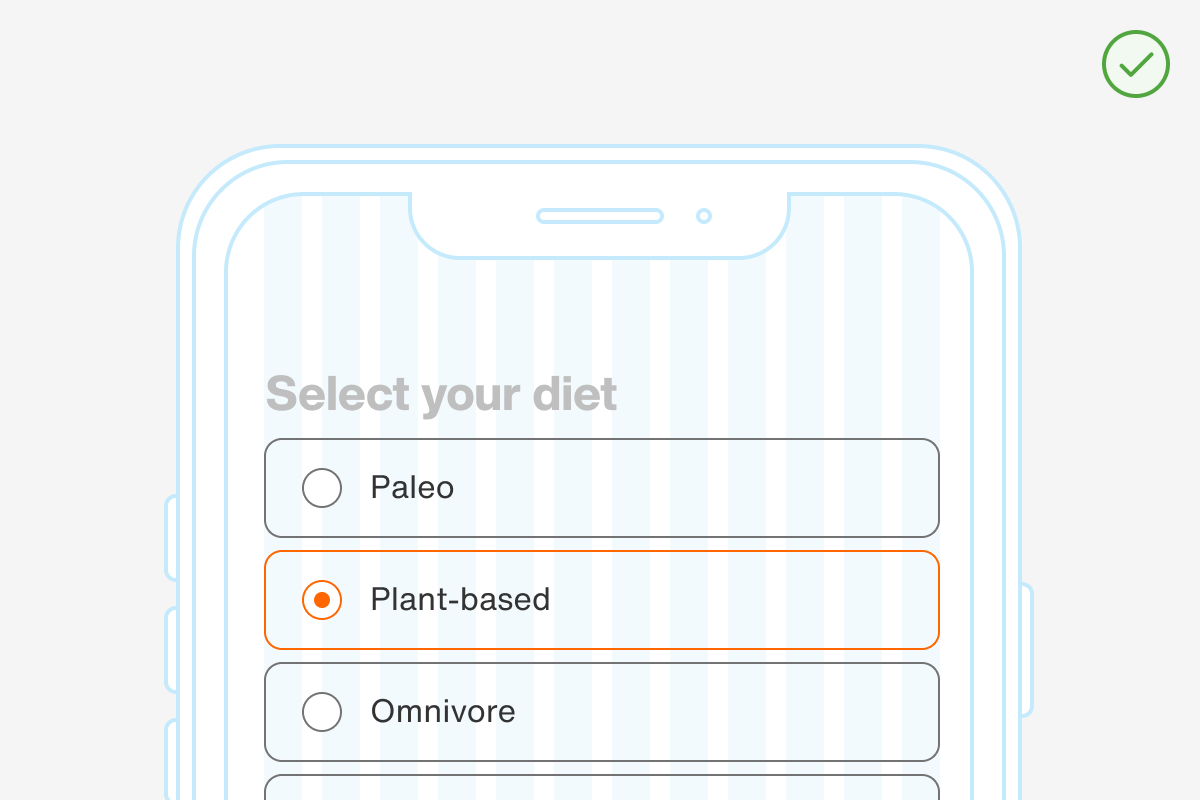Screen dimensions: 1200x800
Task: Click the phone's speaker grille in the notch
Action: pos(600,216)
